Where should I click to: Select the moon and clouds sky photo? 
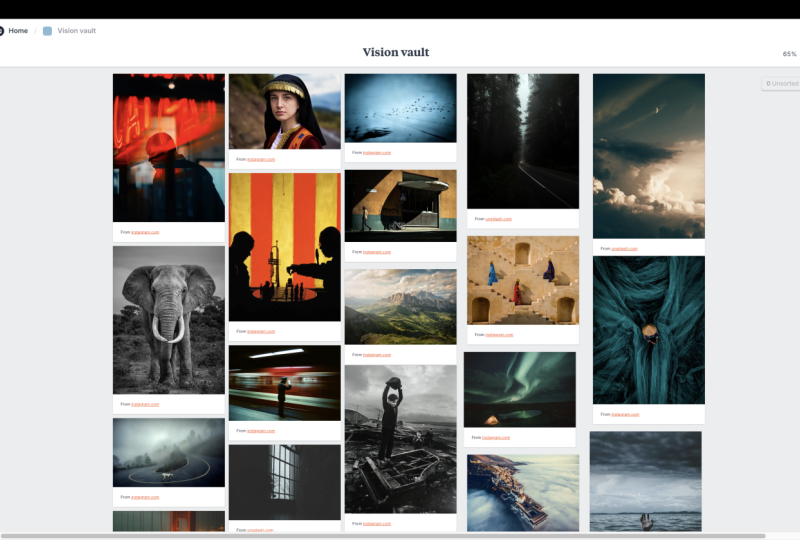pyautogui.click(x=649, y=156)
